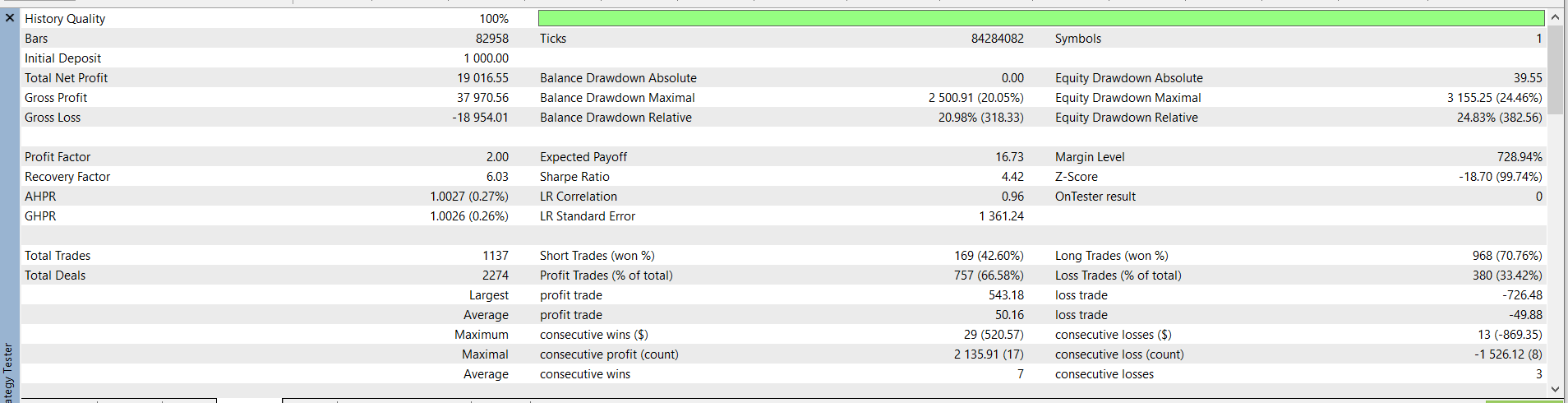
Task: Click the Ticks count 84284082
Action: point(997,39)
